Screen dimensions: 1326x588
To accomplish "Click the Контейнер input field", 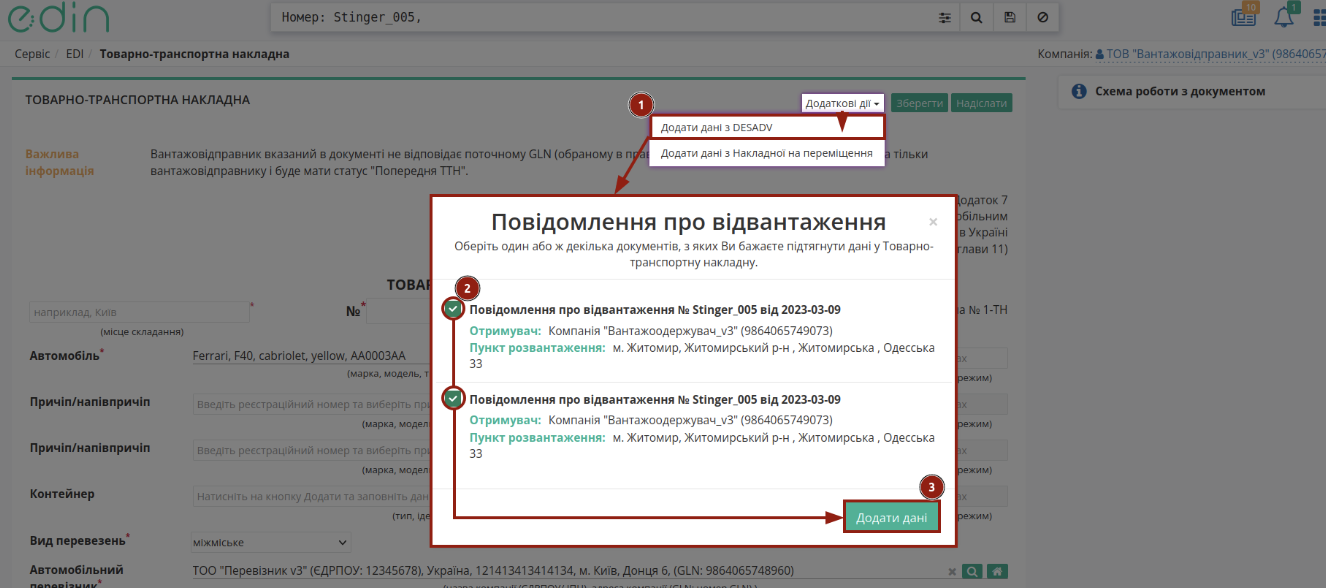I will coord(313,496).
